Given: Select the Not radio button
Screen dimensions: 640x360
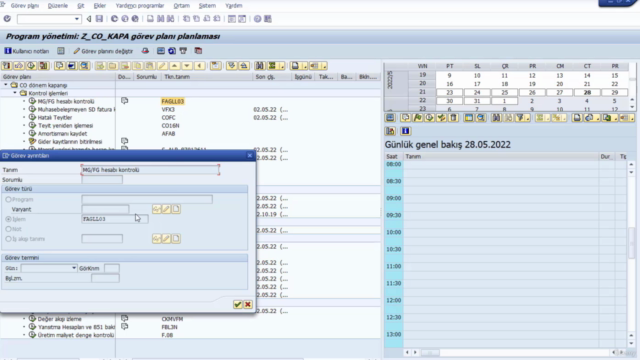Looking at the screenshot, I should (x=8, y=229).
